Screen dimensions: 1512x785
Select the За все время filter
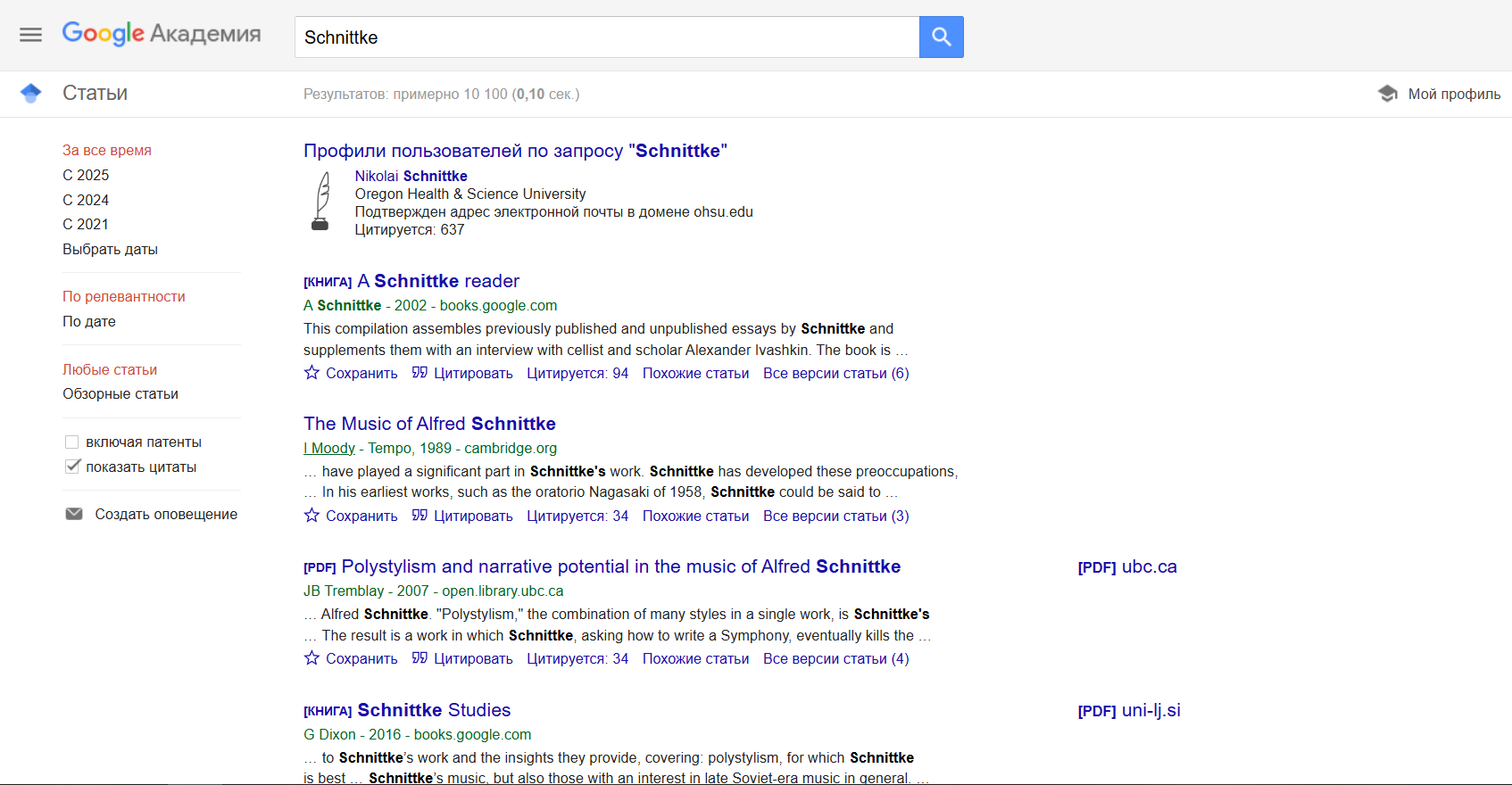pos(107,150)
